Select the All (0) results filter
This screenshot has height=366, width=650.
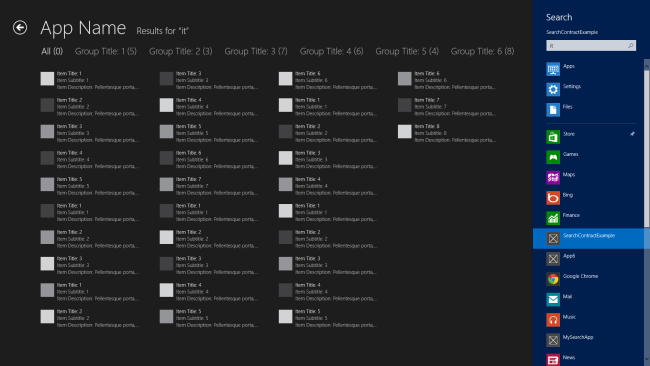(x=52, y=51)
